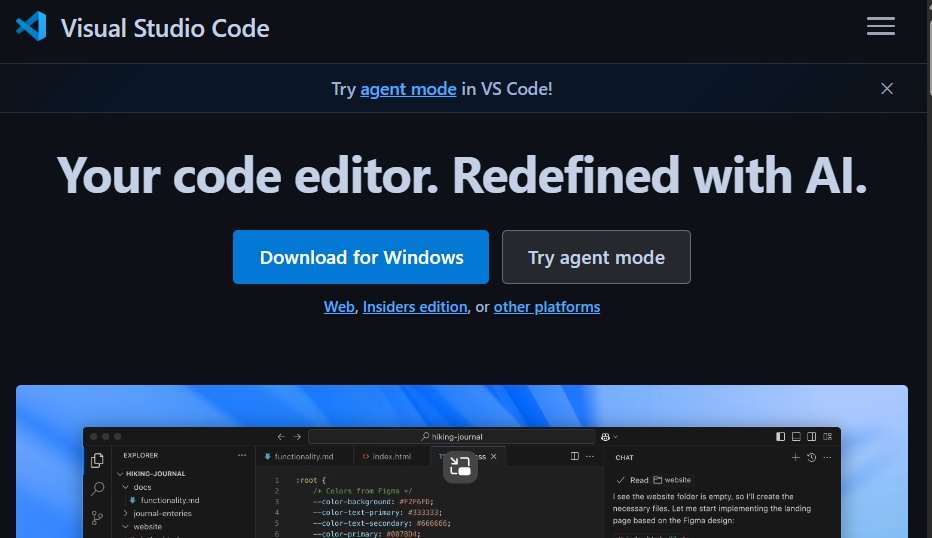This screenshot has height=538, width=932.
Task: Click the back navigation arrow in title bar
Action: [x=281, y=436]
